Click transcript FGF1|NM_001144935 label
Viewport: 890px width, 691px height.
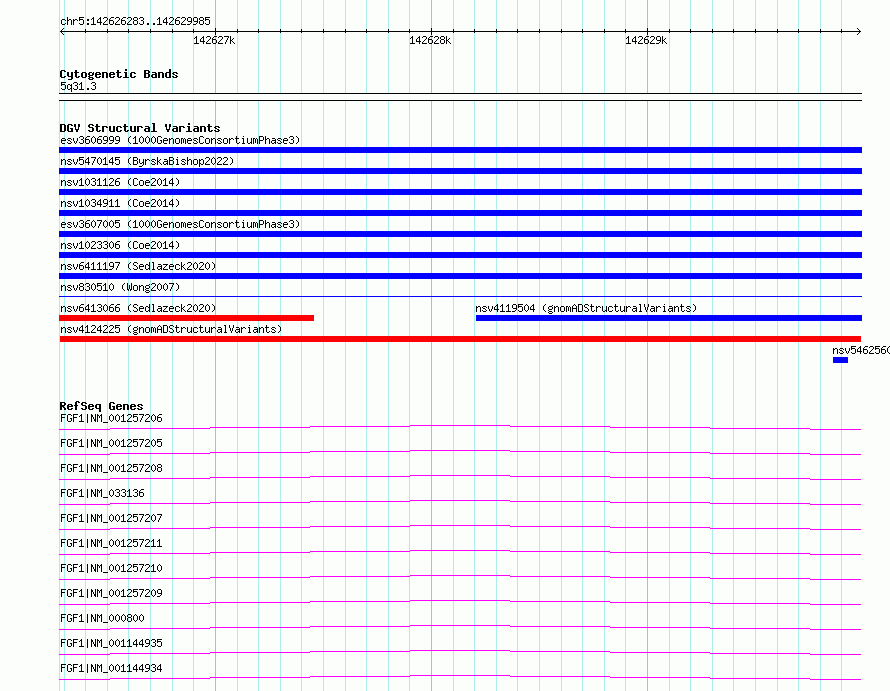111,643
